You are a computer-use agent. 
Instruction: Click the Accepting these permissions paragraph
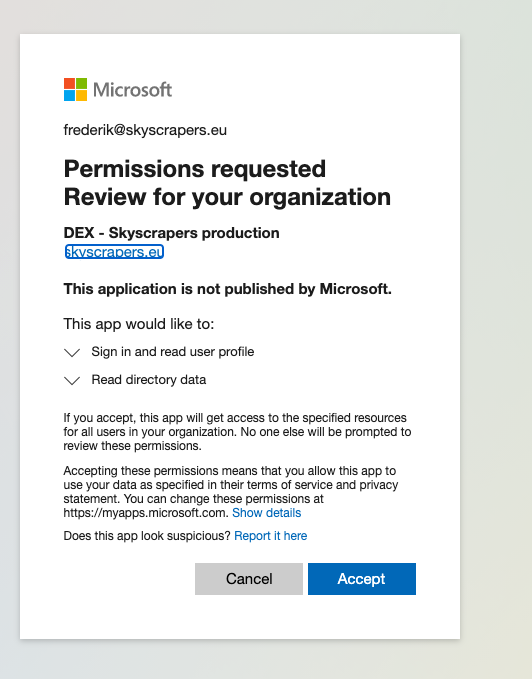(231, 491)
